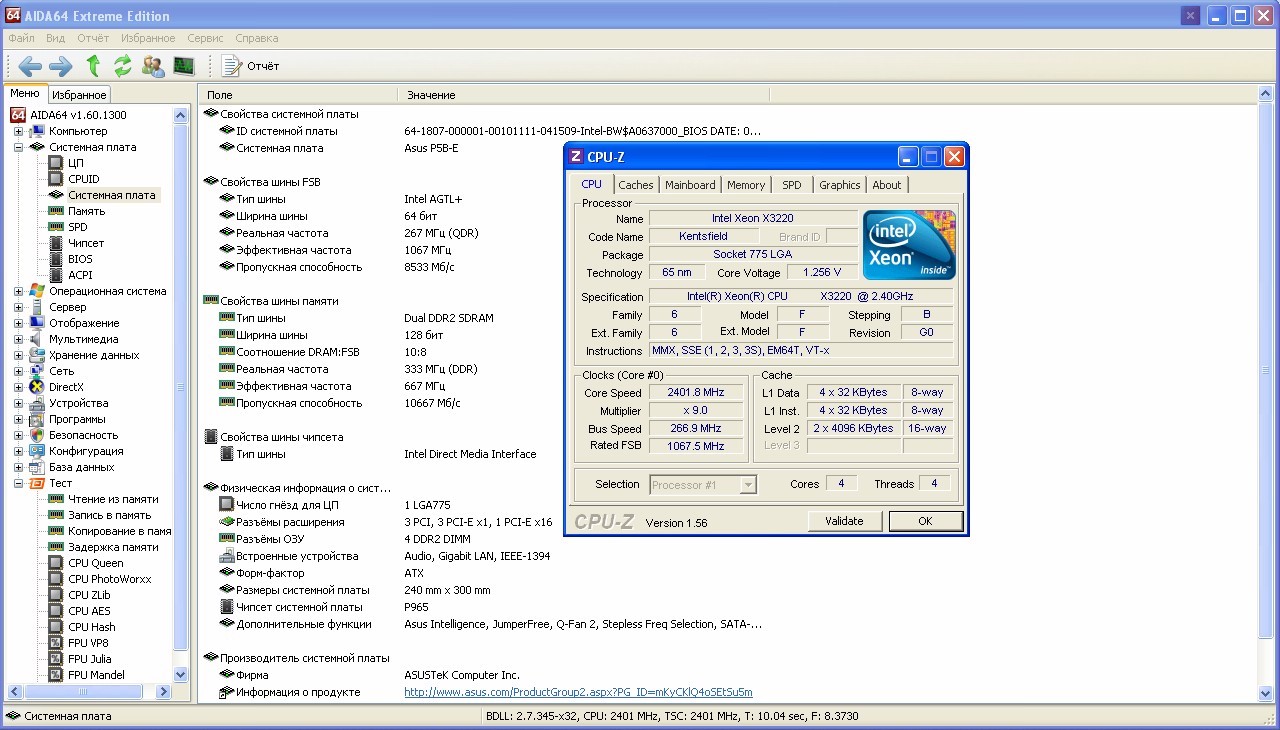1280x730 pixels.
Task: Switch to the Меню sidebar tab
Action: pyautogui.click(x=25, y=93)
